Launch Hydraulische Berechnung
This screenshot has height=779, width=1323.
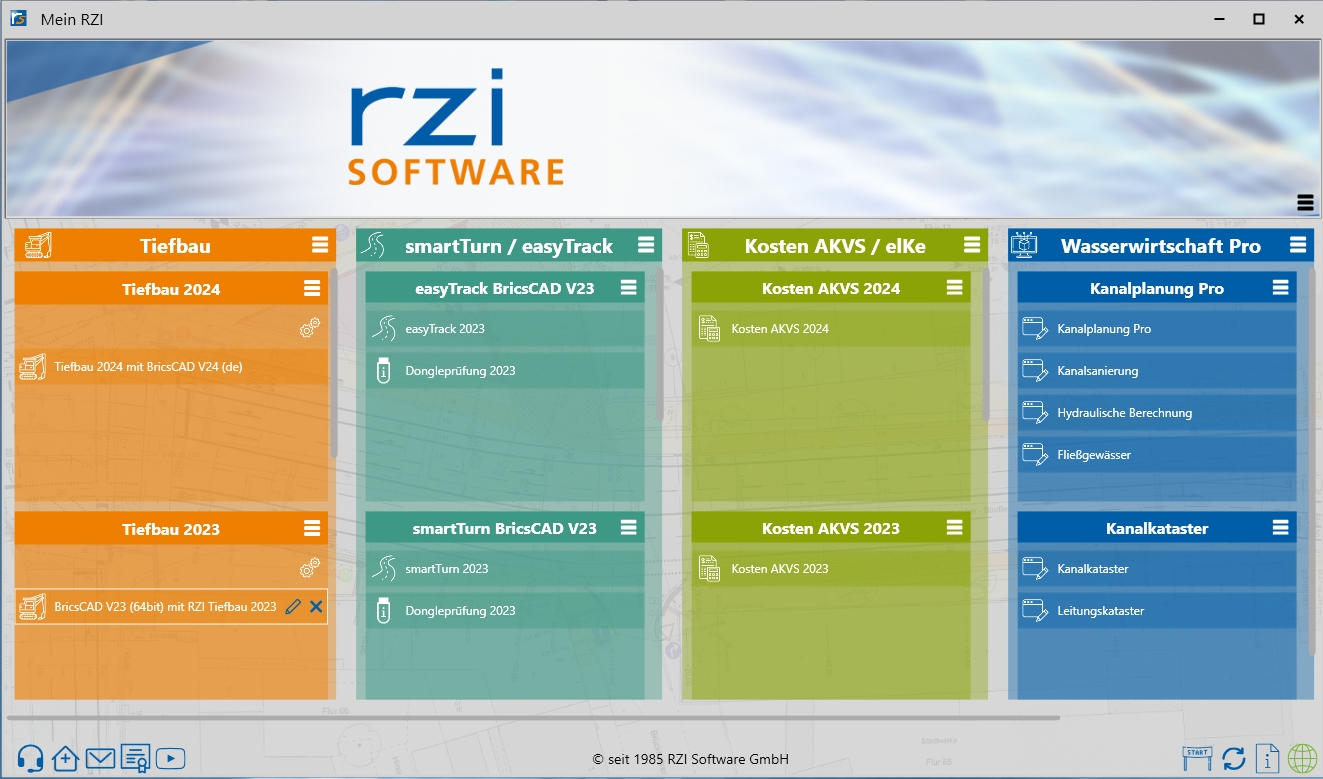point(1157,412)
